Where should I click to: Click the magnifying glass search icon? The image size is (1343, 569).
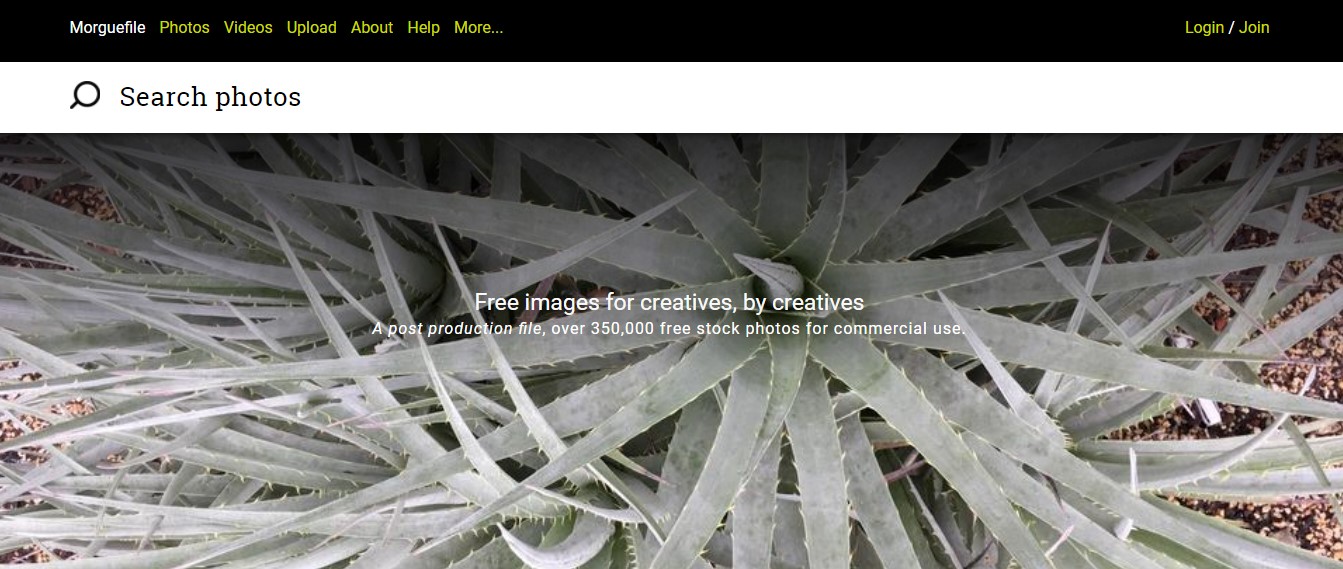85,96
